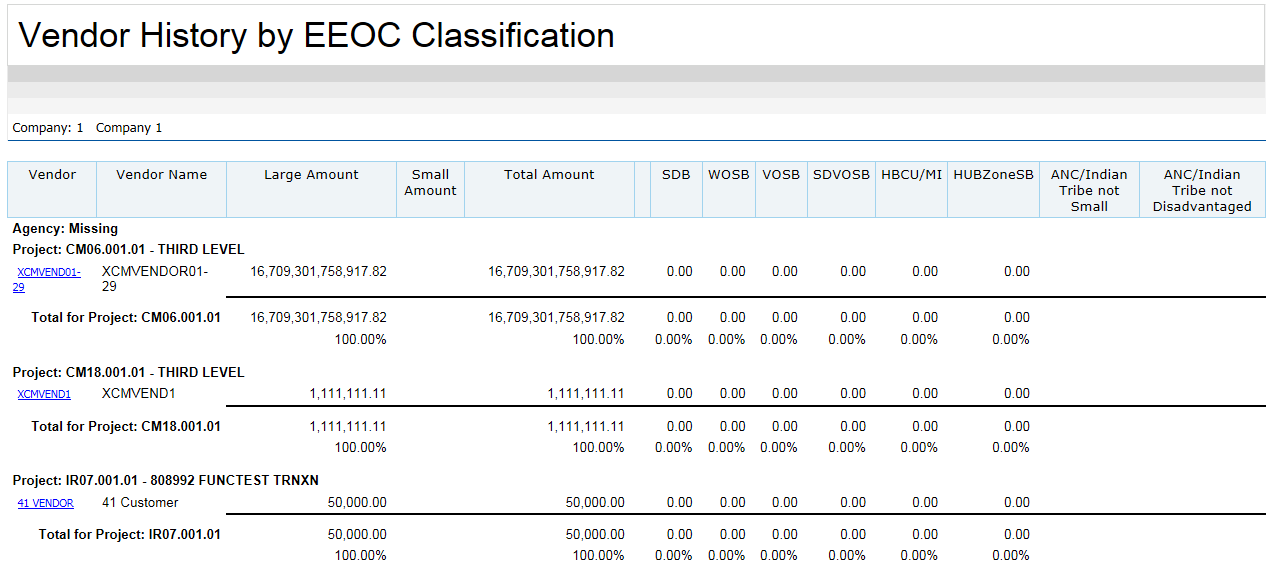This screenshot has width=1272, height=571.
Task: Select the SDVOSB column header
Action: (841, 175)
